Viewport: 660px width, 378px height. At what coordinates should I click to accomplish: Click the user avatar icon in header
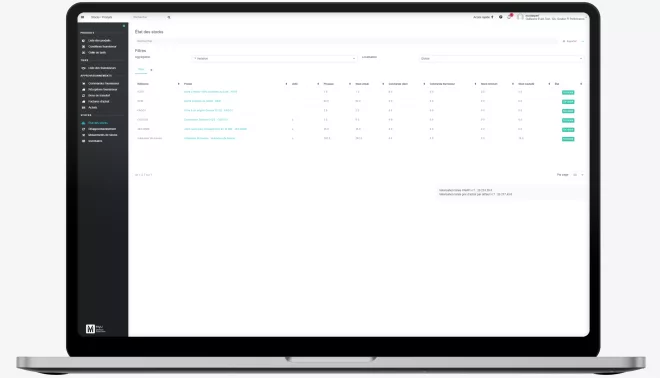(x=520, y=17)
